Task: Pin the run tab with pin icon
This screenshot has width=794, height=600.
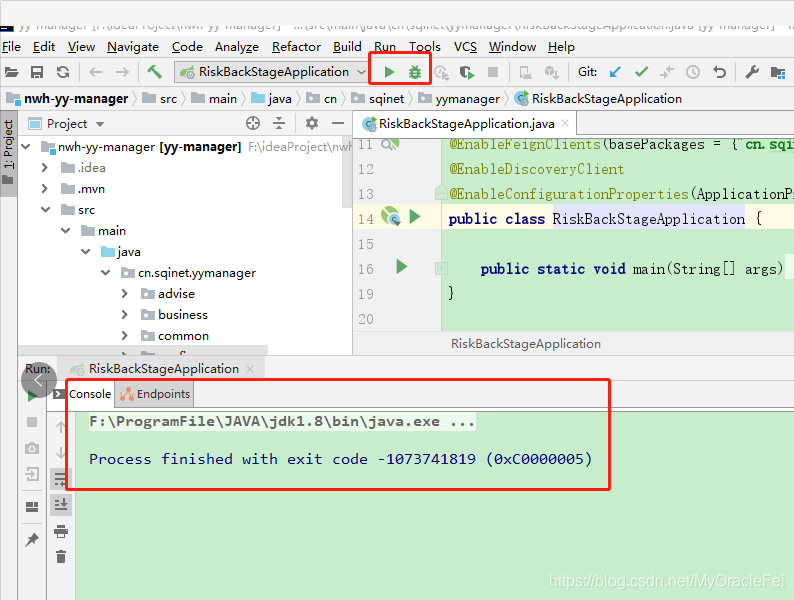Action: [x=32, y=540]
